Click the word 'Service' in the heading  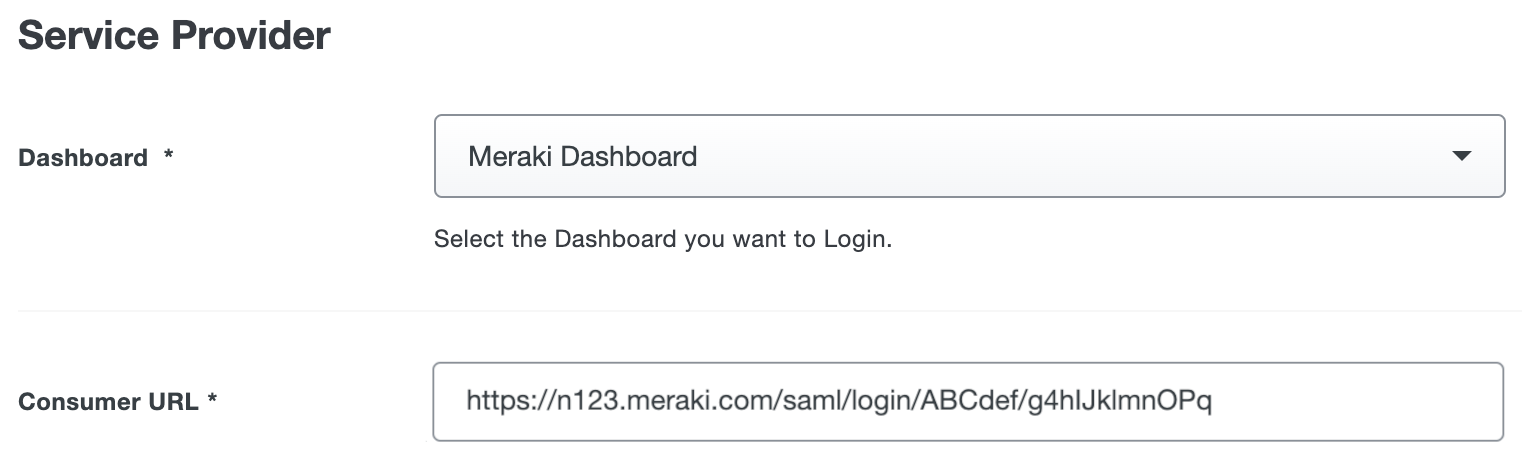(88, 36)
